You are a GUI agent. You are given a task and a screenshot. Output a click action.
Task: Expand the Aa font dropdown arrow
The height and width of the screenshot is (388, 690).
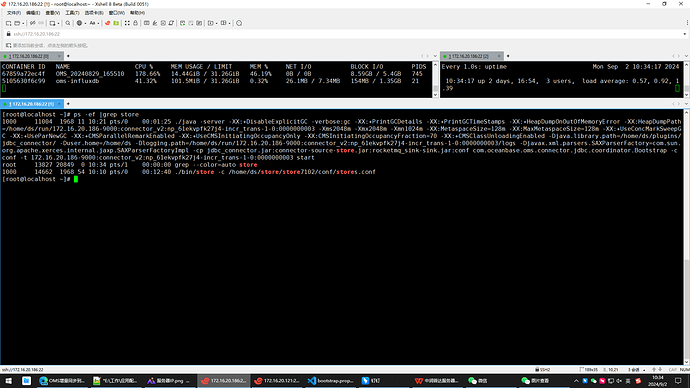(98, 23)
